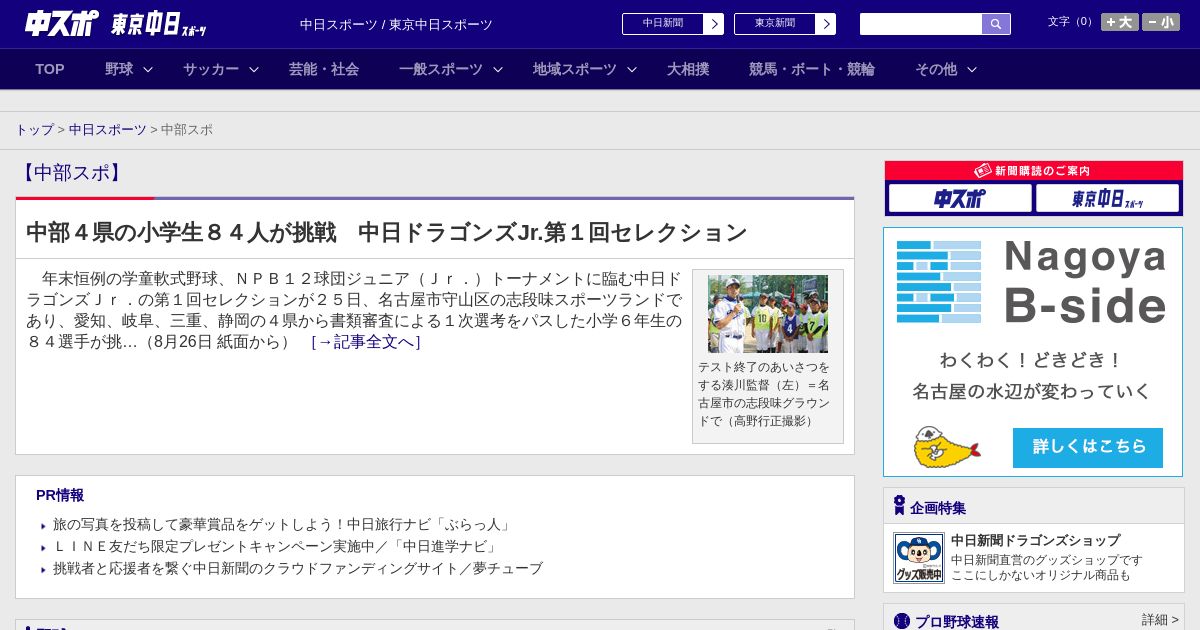Open 中日旅行ナビ「ぶらっ人」 PR link
1200x630 pixels.
point(283,525)
